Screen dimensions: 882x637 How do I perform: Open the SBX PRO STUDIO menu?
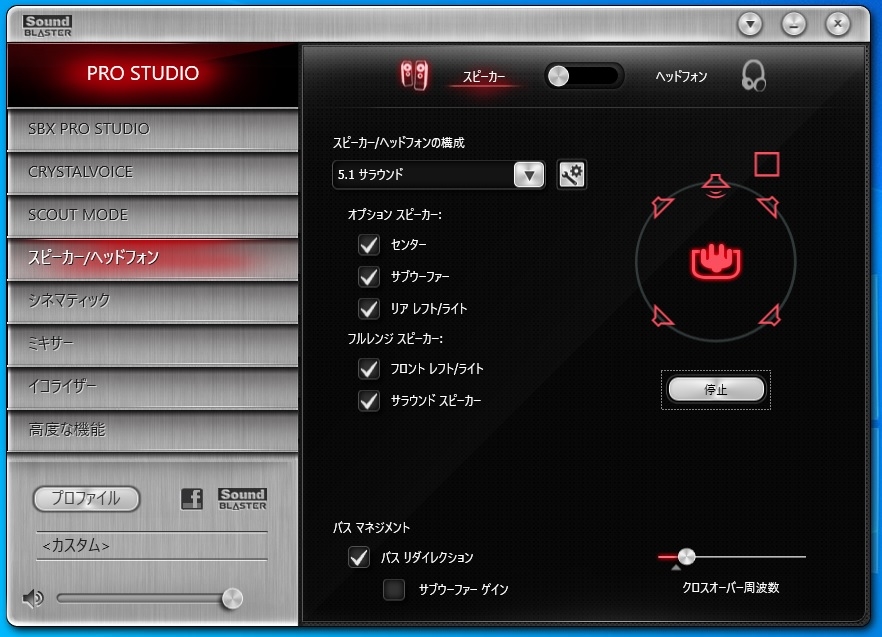tap(152, 129)
